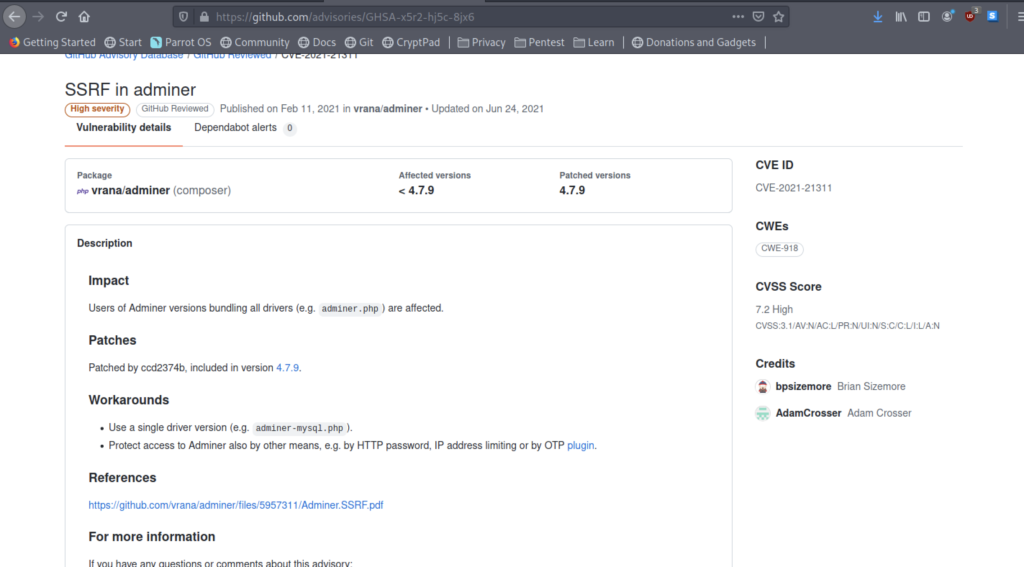1024x567 pixels.
Task: Click the affected versions value < 4.7.9
Action: [x=416, y=191]
